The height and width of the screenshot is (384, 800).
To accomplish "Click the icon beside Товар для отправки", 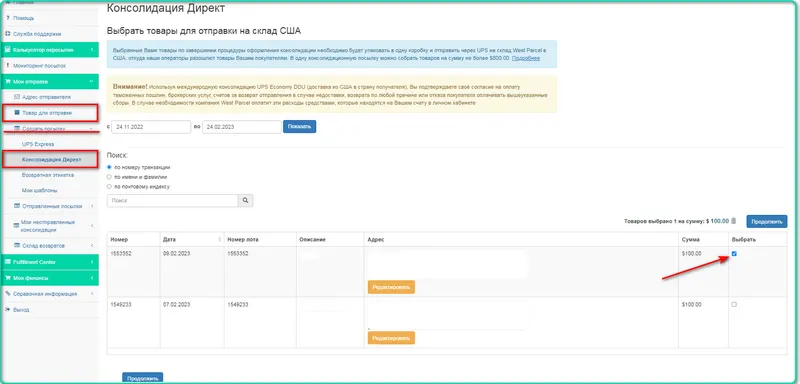I will [x=17, y=113].
